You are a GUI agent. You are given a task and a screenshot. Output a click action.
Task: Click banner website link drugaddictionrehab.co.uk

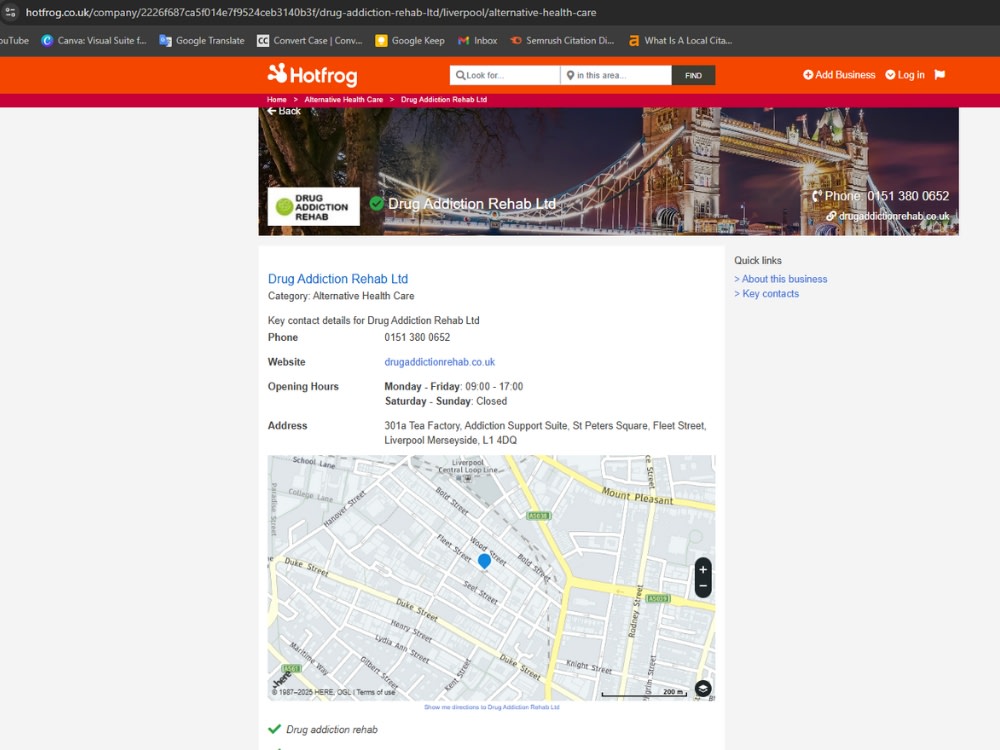893,216
